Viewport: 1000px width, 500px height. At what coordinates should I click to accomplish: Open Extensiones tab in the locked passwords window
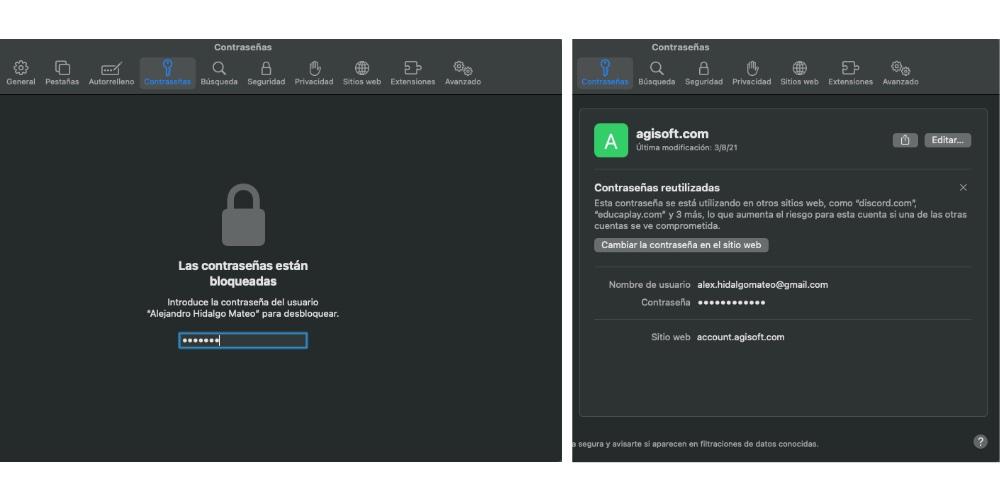click(x=412, y=72)
